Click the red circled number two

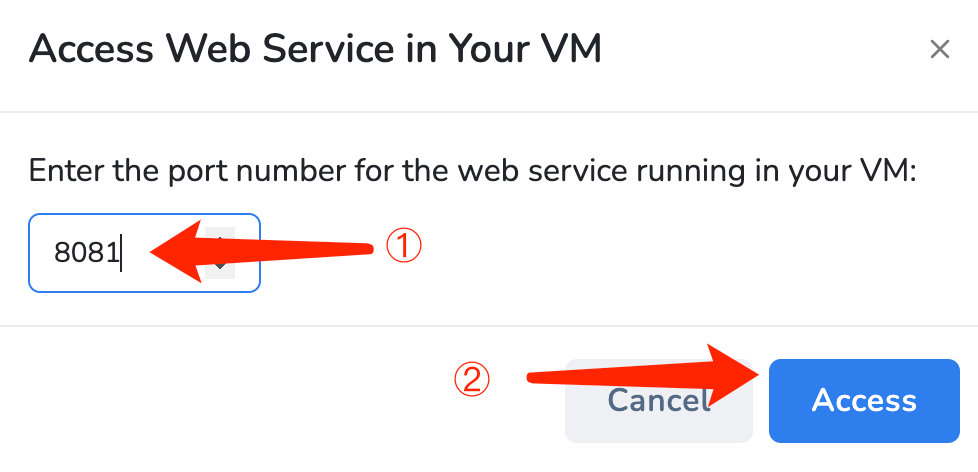(472, 378)
